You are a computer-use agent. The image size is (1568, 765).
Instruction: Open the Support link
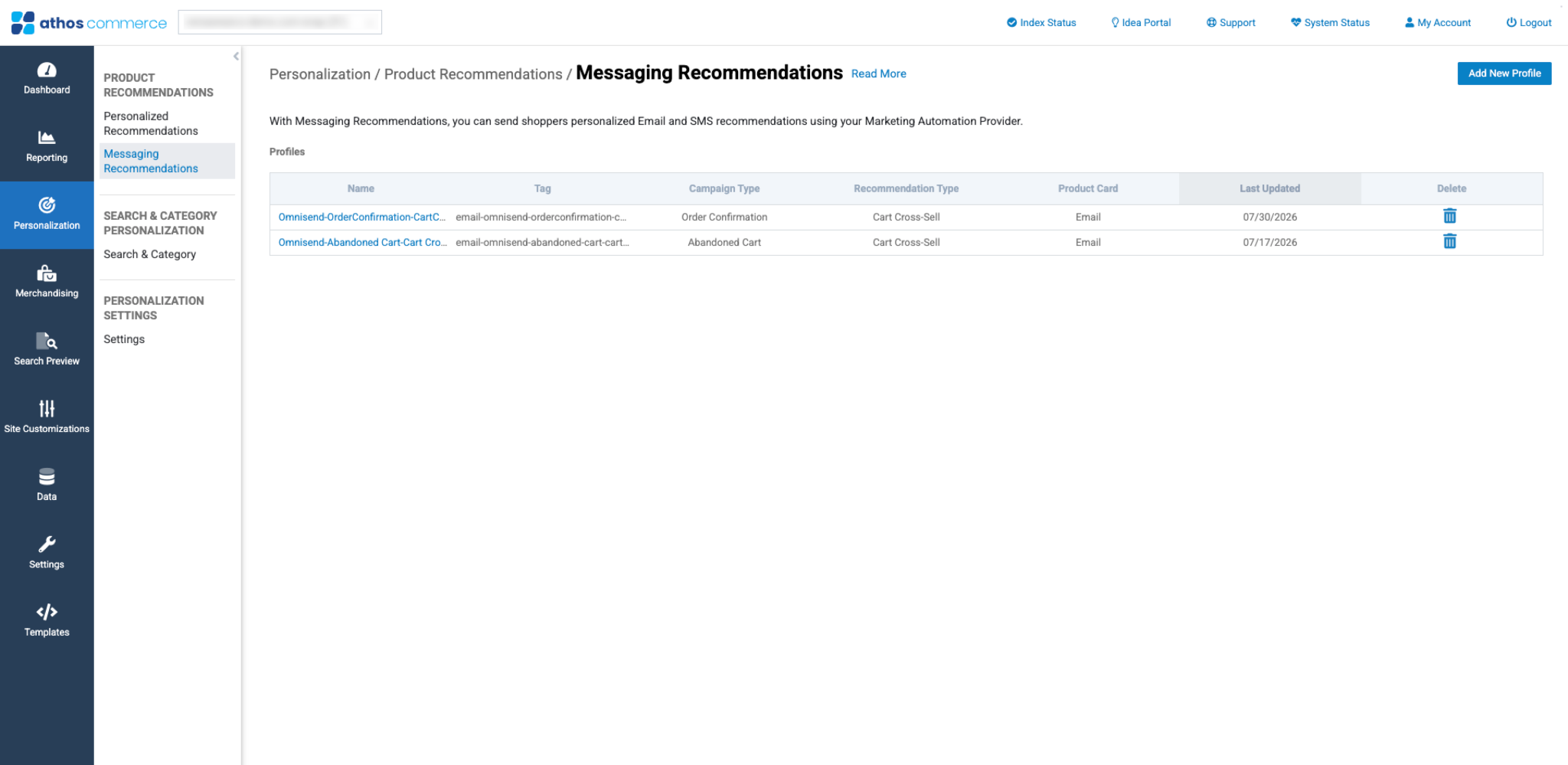pyautogui.click(x=1230, y=23)
